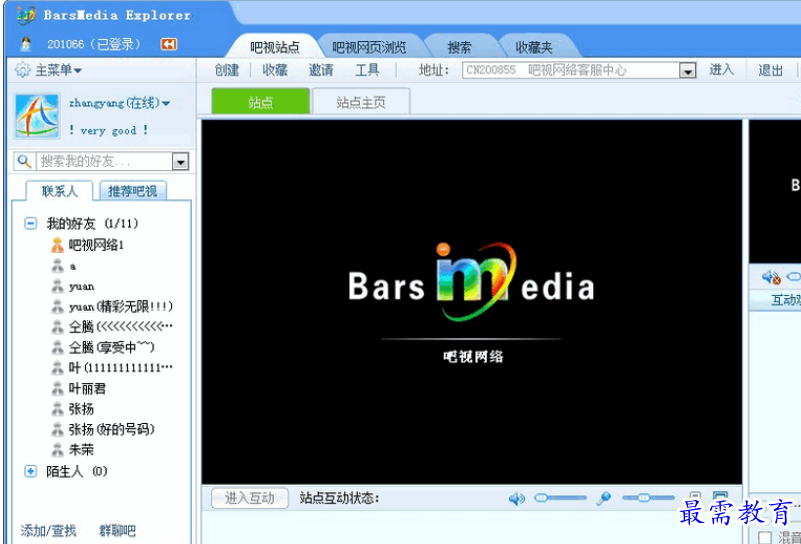Click the full-screen view icon in the control bar
The width and height of the screenshot is (801, 544).
click(x=720, y=496)
